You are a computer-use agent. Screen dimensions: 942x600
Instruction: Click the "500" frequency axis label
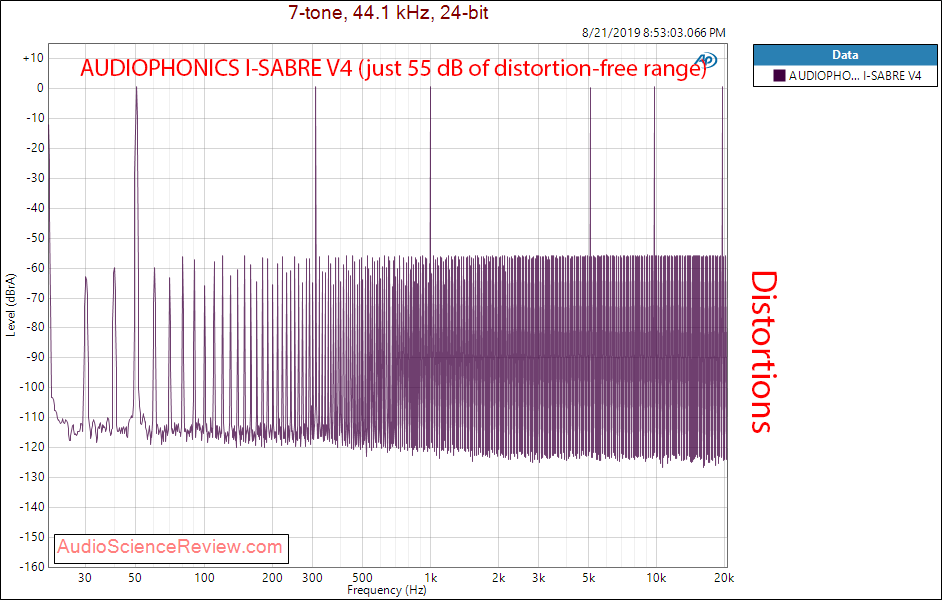click(362, 578)
